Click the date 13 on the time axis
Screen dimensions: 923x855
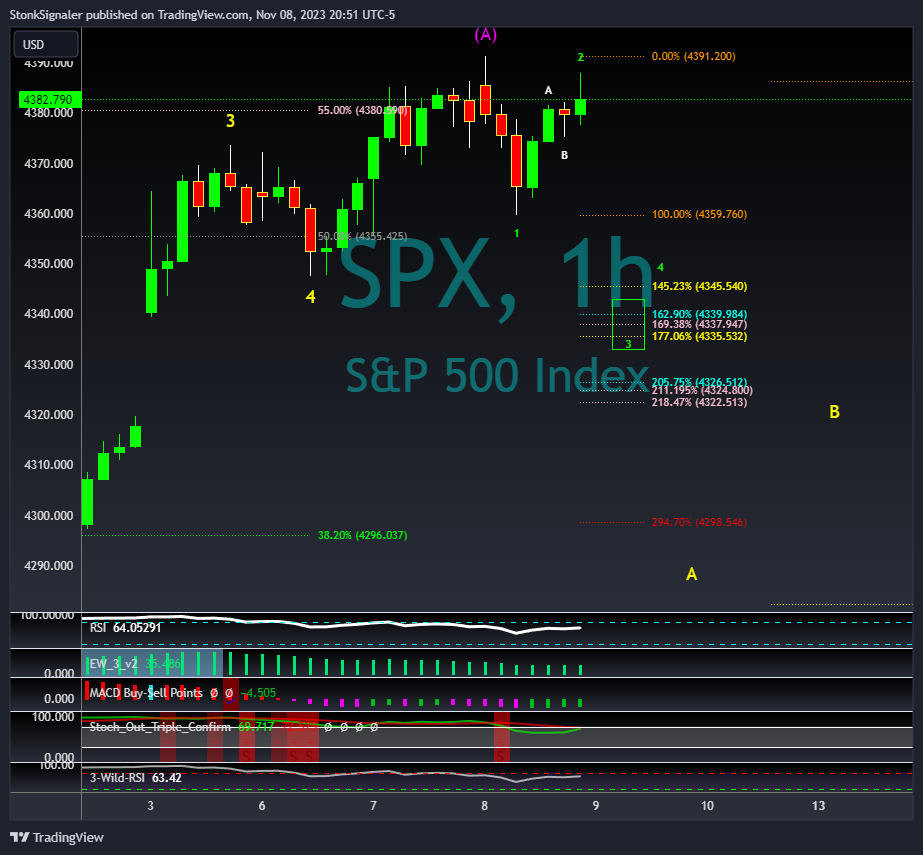tap(818, 806)
